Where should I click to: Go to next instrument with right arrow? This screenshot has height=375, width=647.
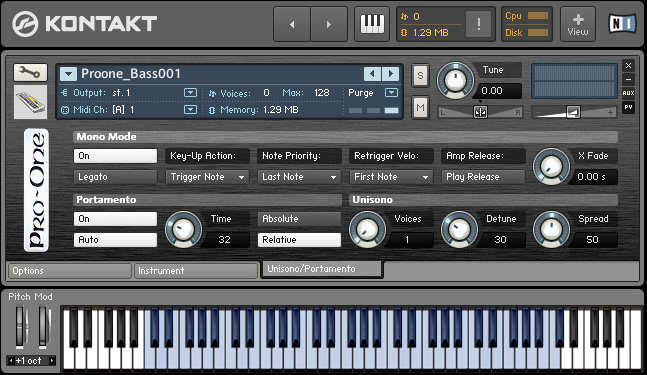point(329,24)
